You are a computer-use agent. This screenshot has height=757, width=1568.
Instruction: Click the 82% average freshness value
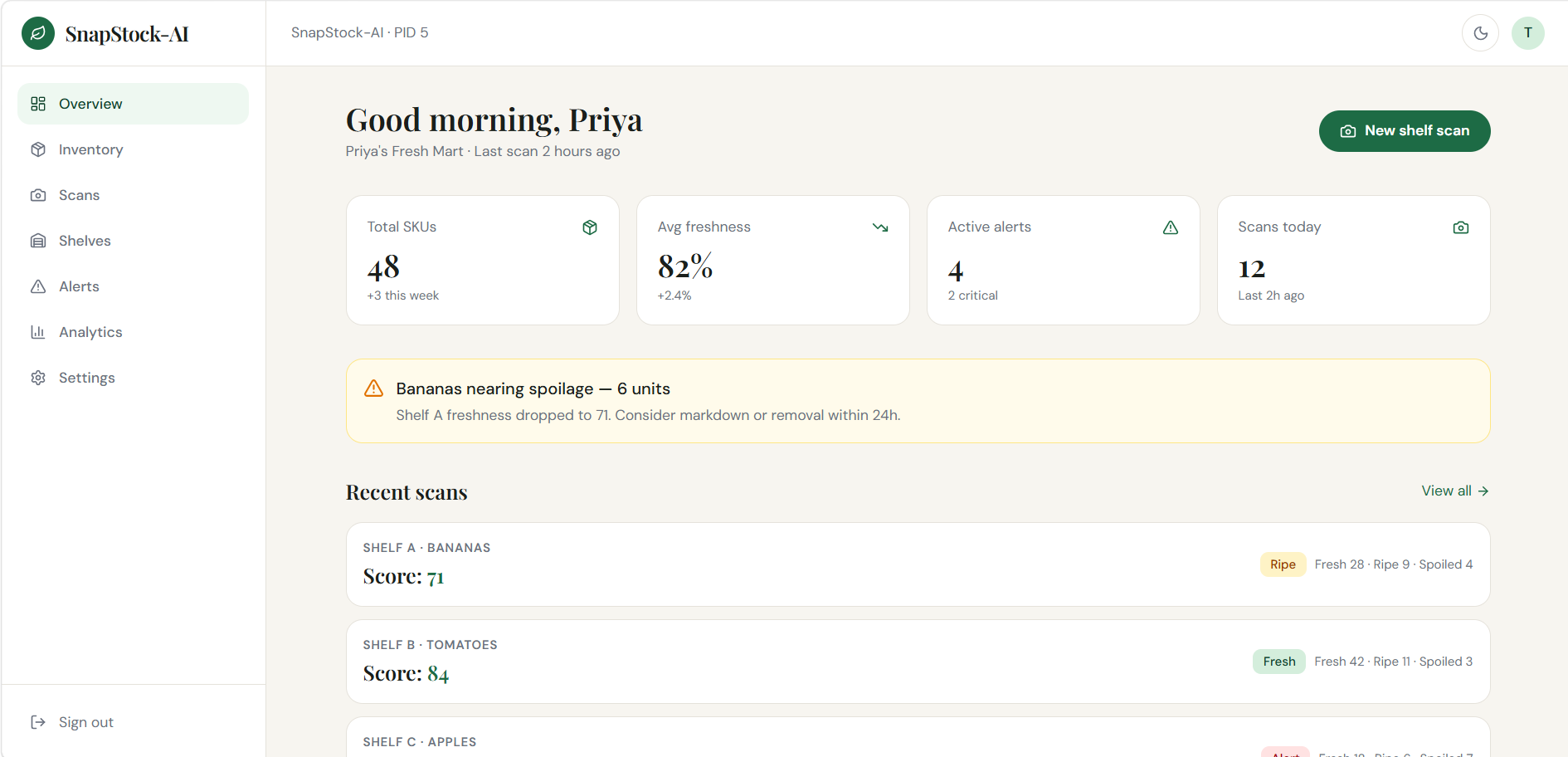coord(685,266)
